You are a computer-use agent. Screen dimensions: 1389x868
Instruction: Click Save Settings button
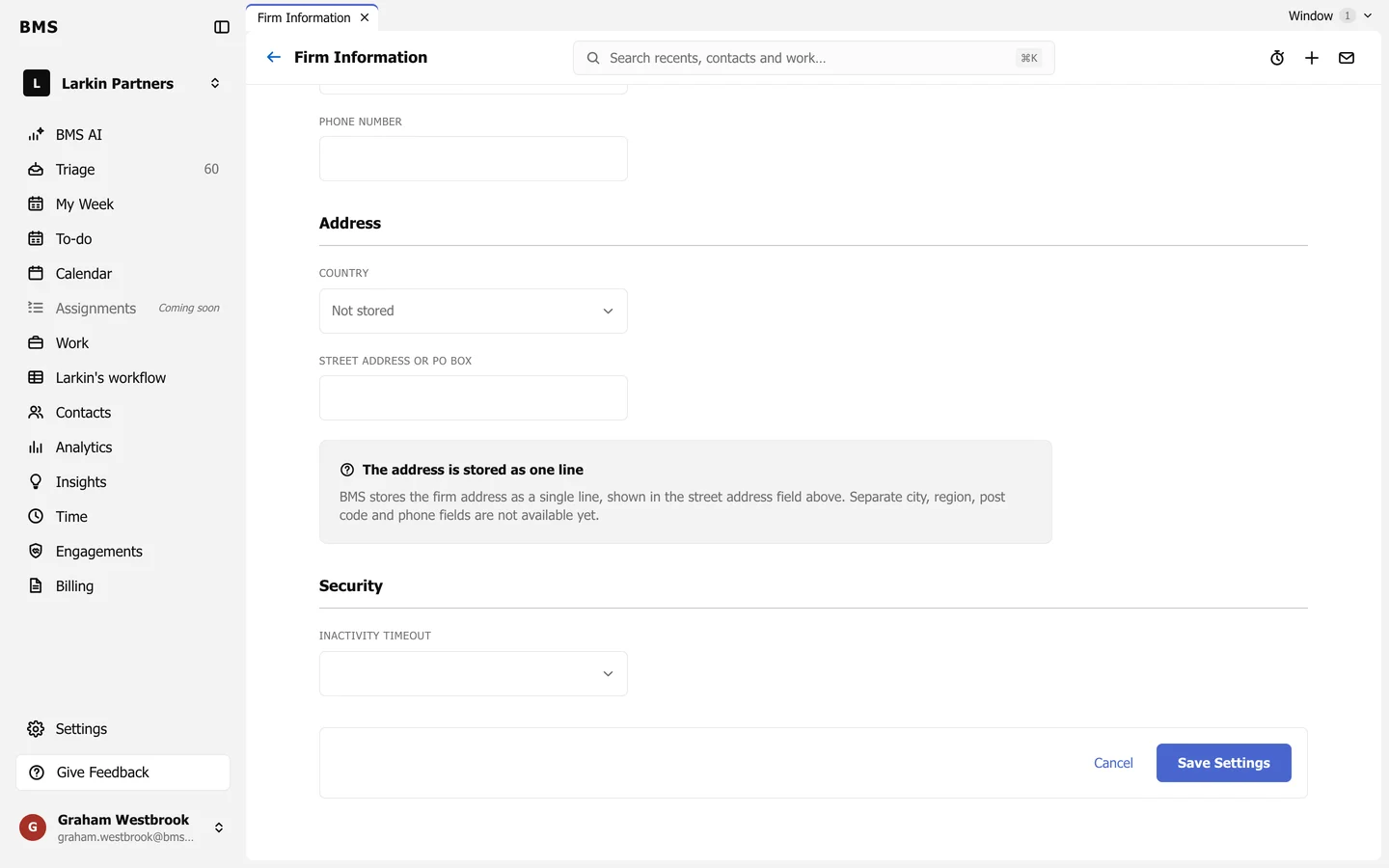pyautogui.click(x=1224, y=763)
